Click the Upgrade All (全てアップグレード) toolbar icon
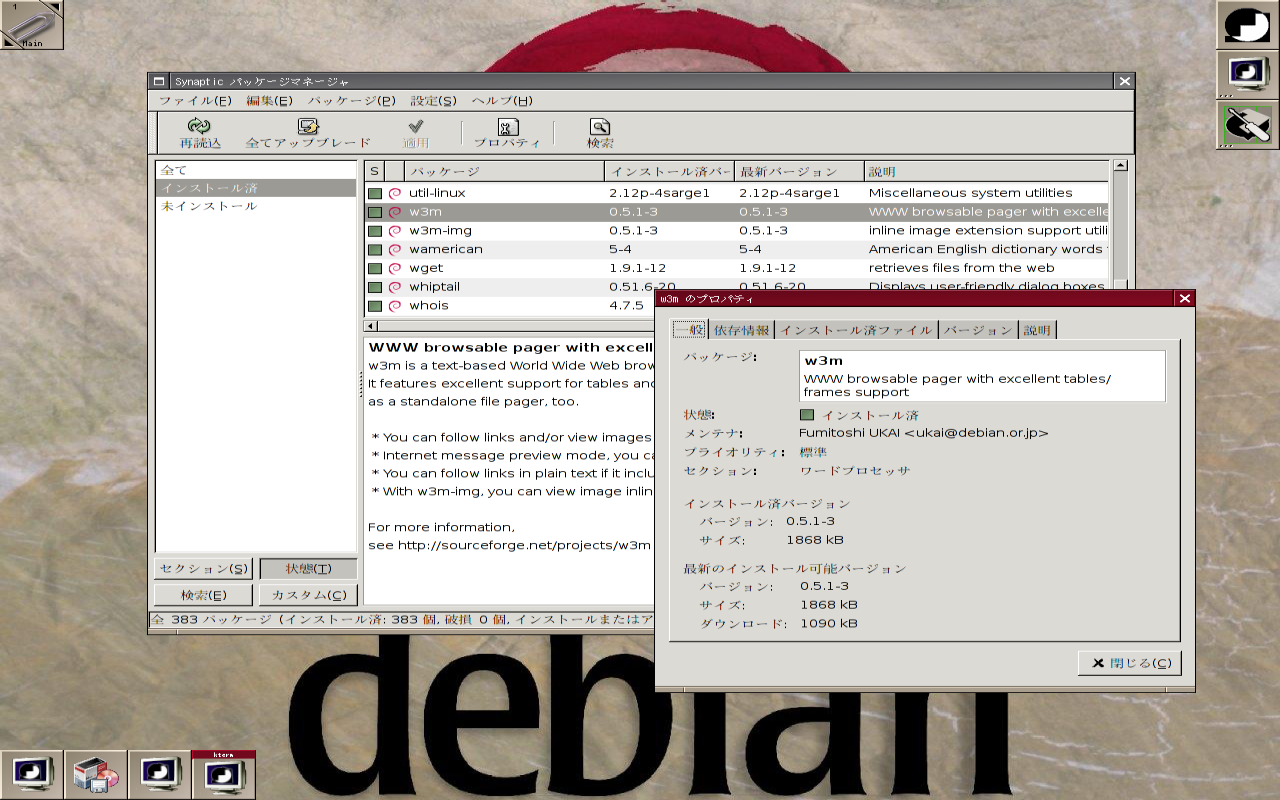This screenshot has width=1280, height=800. coord(308,127)
